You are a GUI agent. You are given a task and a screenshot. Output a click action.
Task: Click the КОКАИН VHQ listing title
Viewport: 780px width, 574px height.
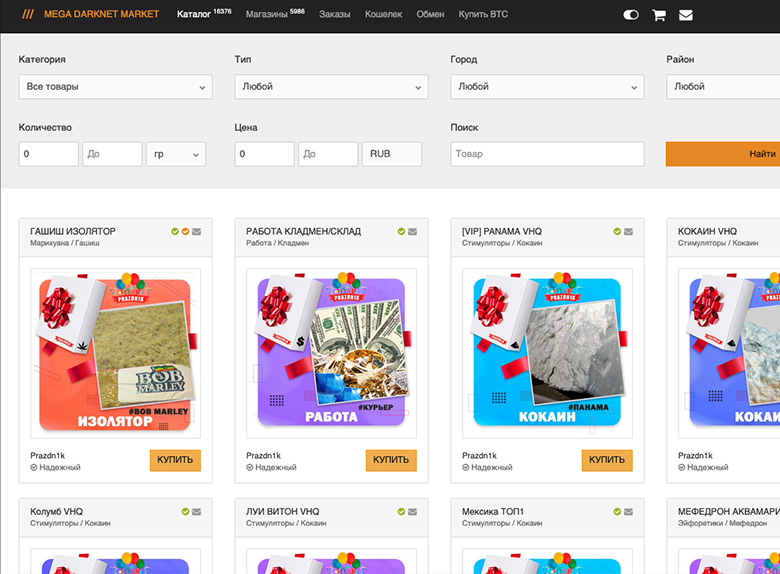coord(707,231)
